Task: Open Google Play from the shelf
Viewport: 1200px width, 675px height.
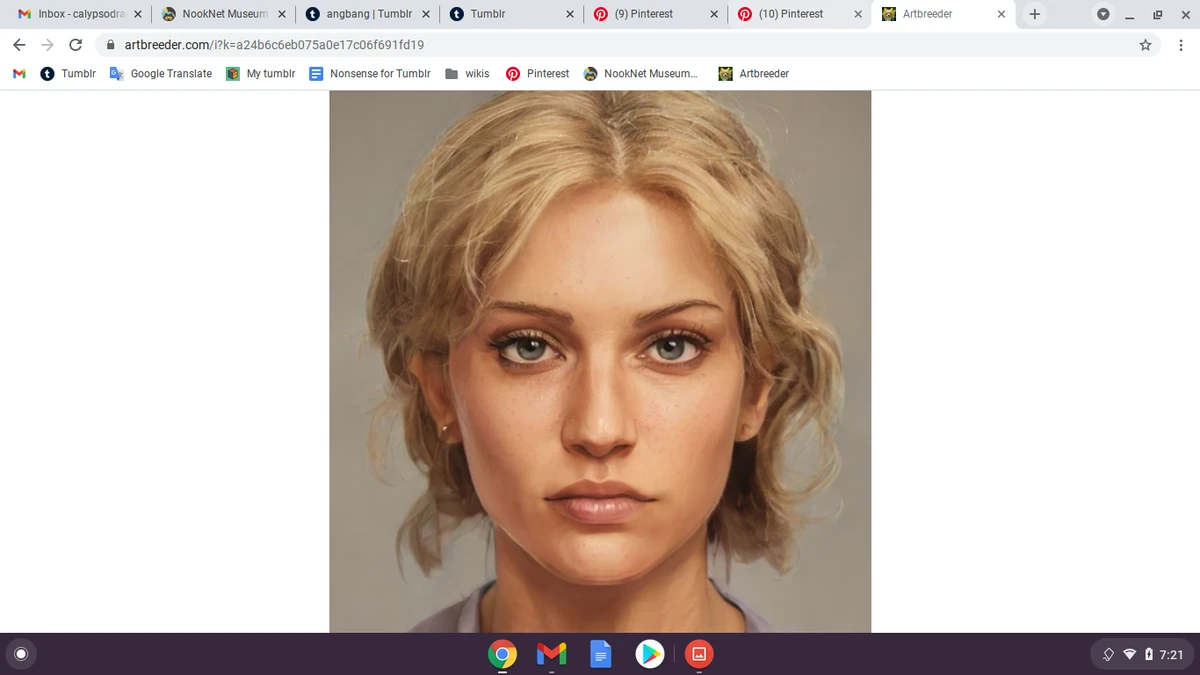Action: point(649,653)
